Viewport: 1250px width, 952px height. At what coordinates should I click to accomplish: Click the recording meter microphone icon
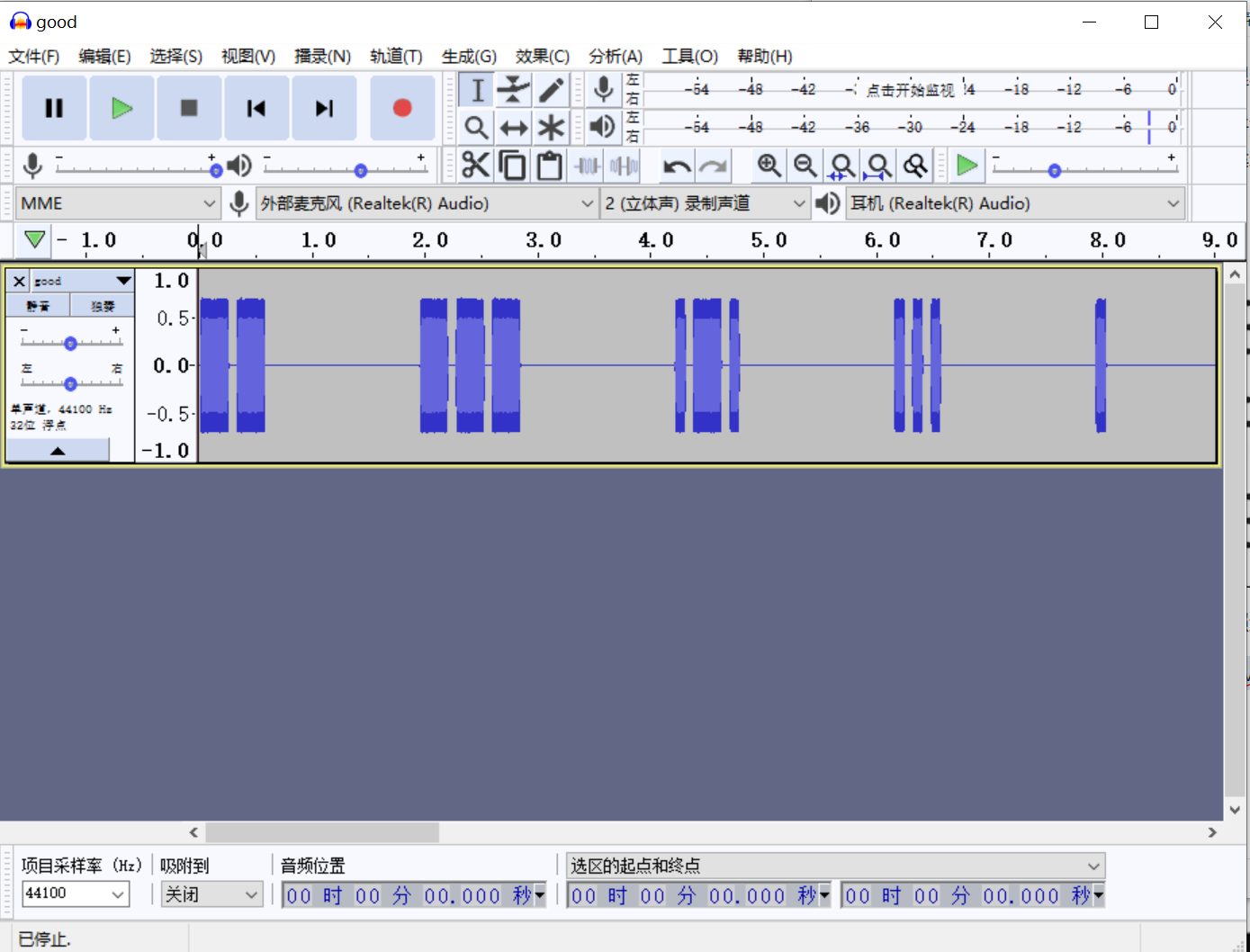pyautogui.click(x=604, y=89)
